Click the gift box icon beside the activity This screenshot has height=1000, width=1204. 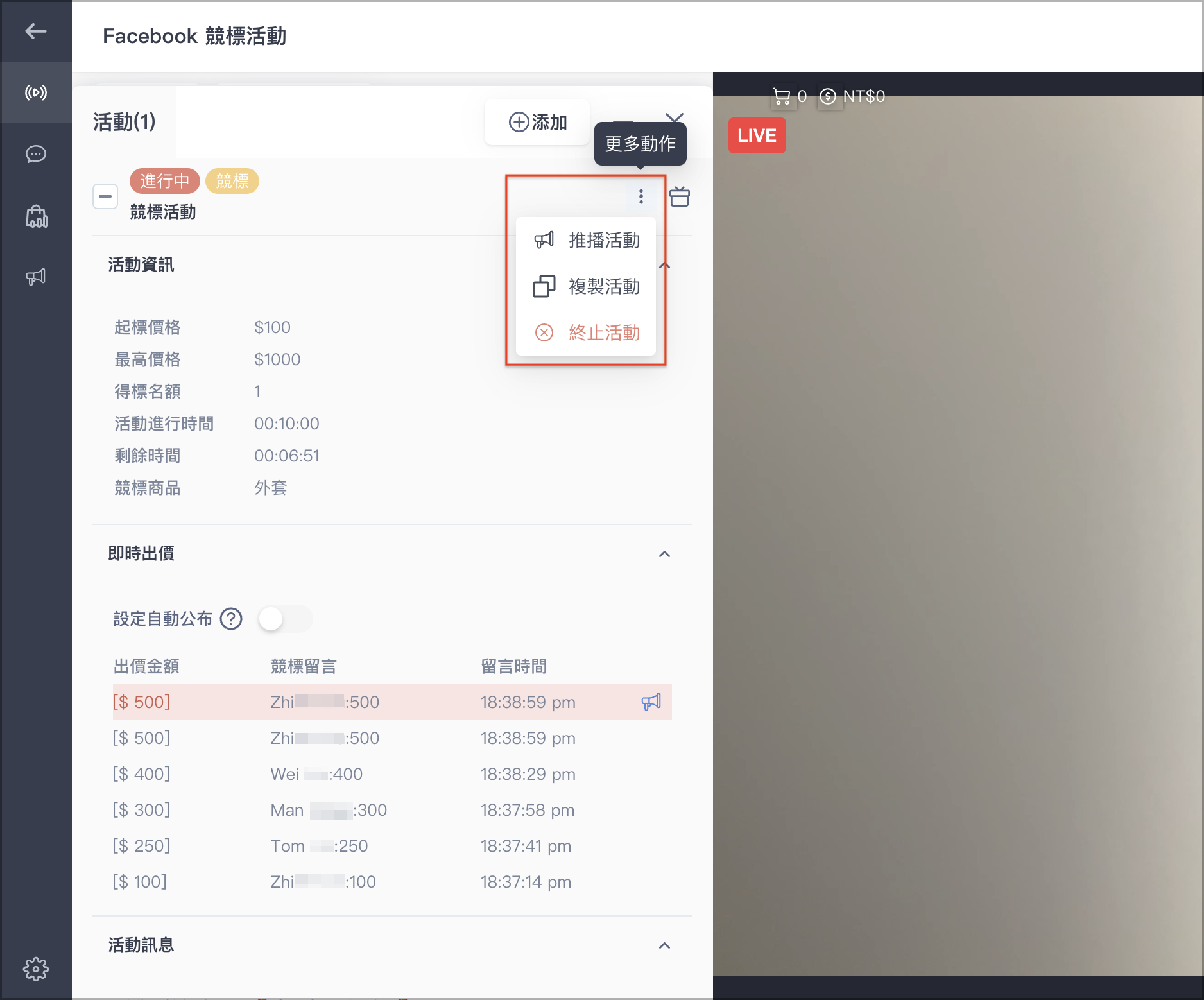click(x=680, y=196)
